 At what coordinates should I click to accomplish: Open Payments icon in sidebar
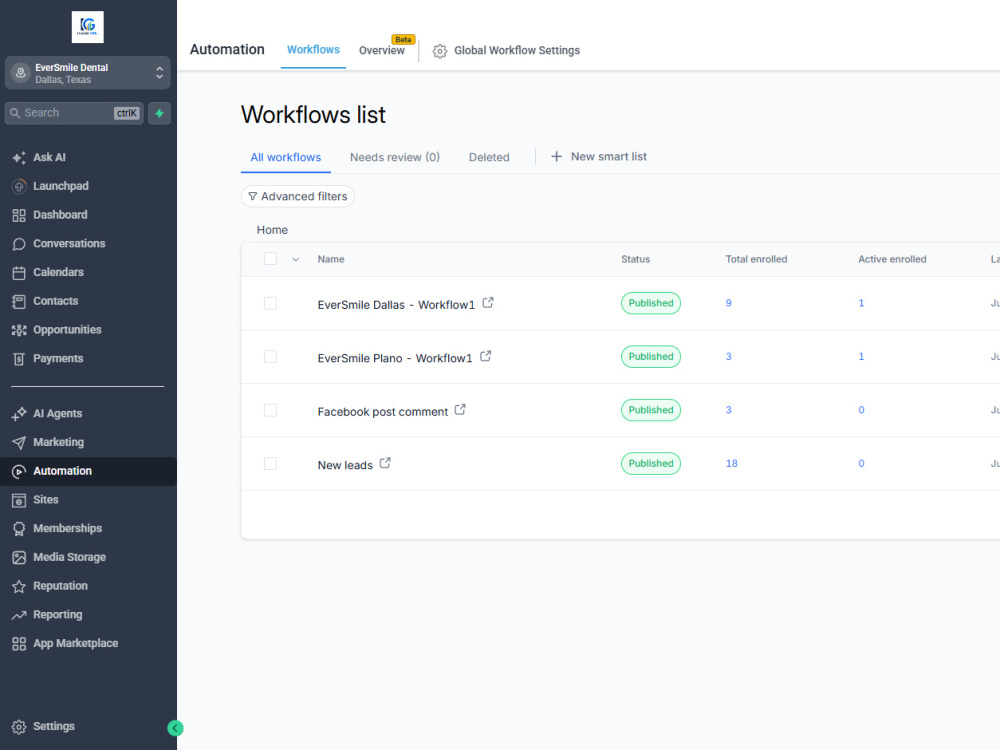tap(19, 358)
